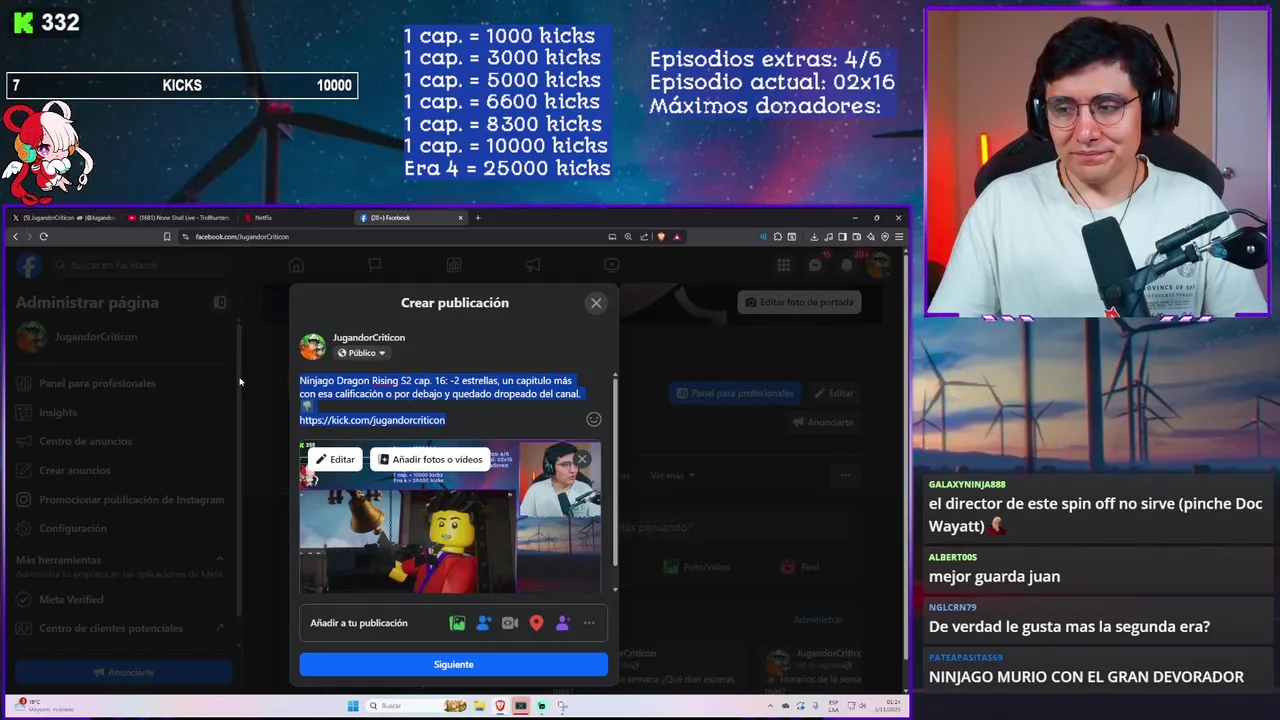
Task: Open the Facebook notifications bell
Action: pyautogui.click(x=847, y=265)
